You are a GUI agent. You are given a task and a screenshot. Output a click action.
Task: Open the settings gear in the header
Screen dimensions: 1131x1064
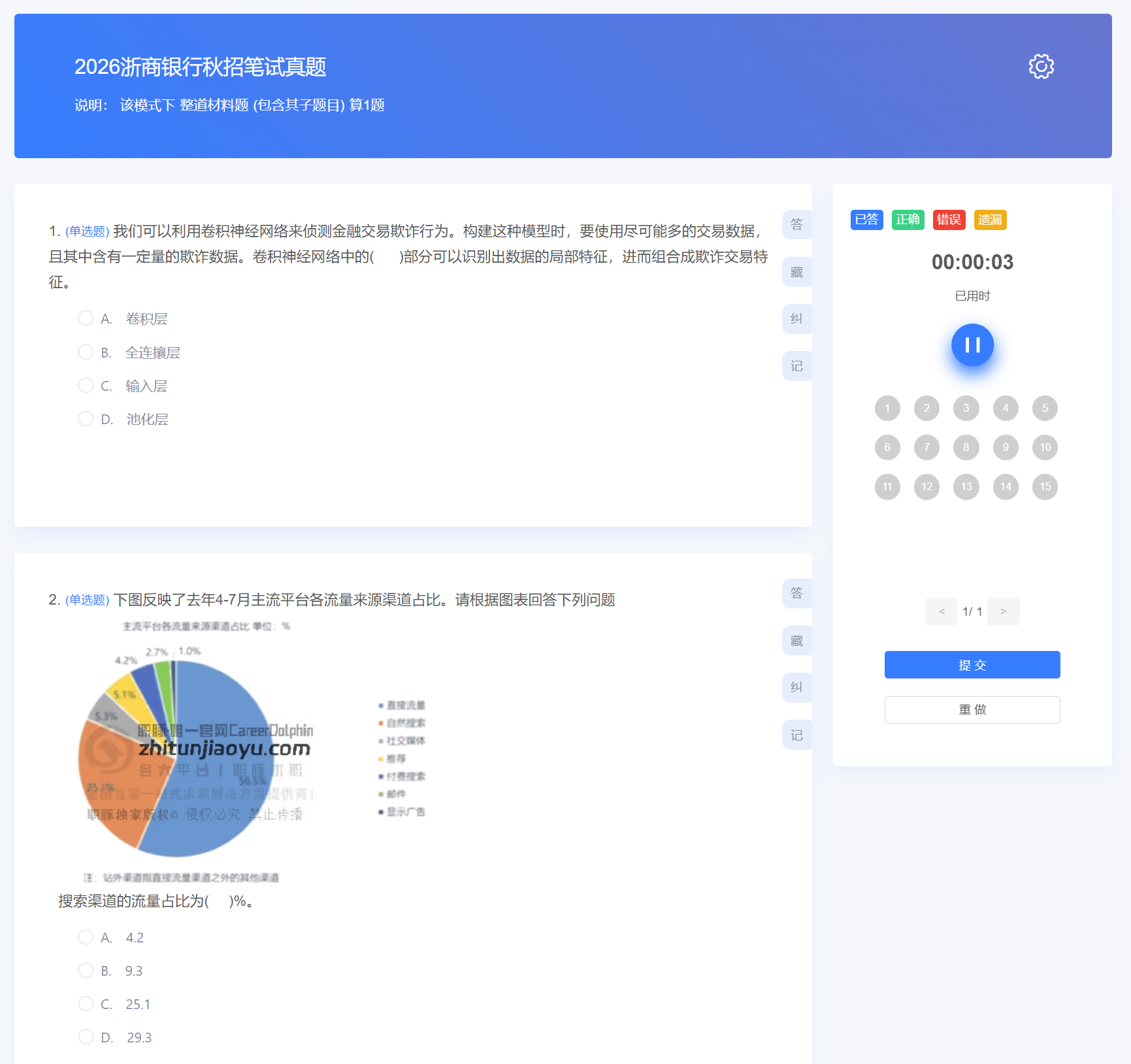[1041, 66]
